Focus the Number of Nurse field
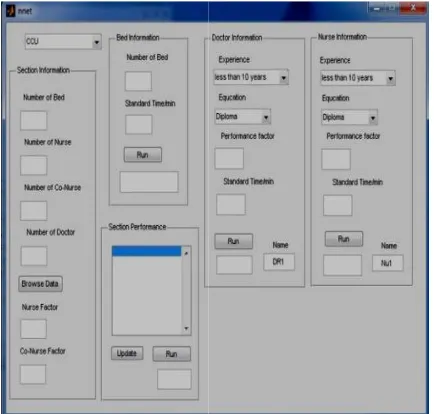434x414 pixels. pyautogui.click(x=34, y=165)
